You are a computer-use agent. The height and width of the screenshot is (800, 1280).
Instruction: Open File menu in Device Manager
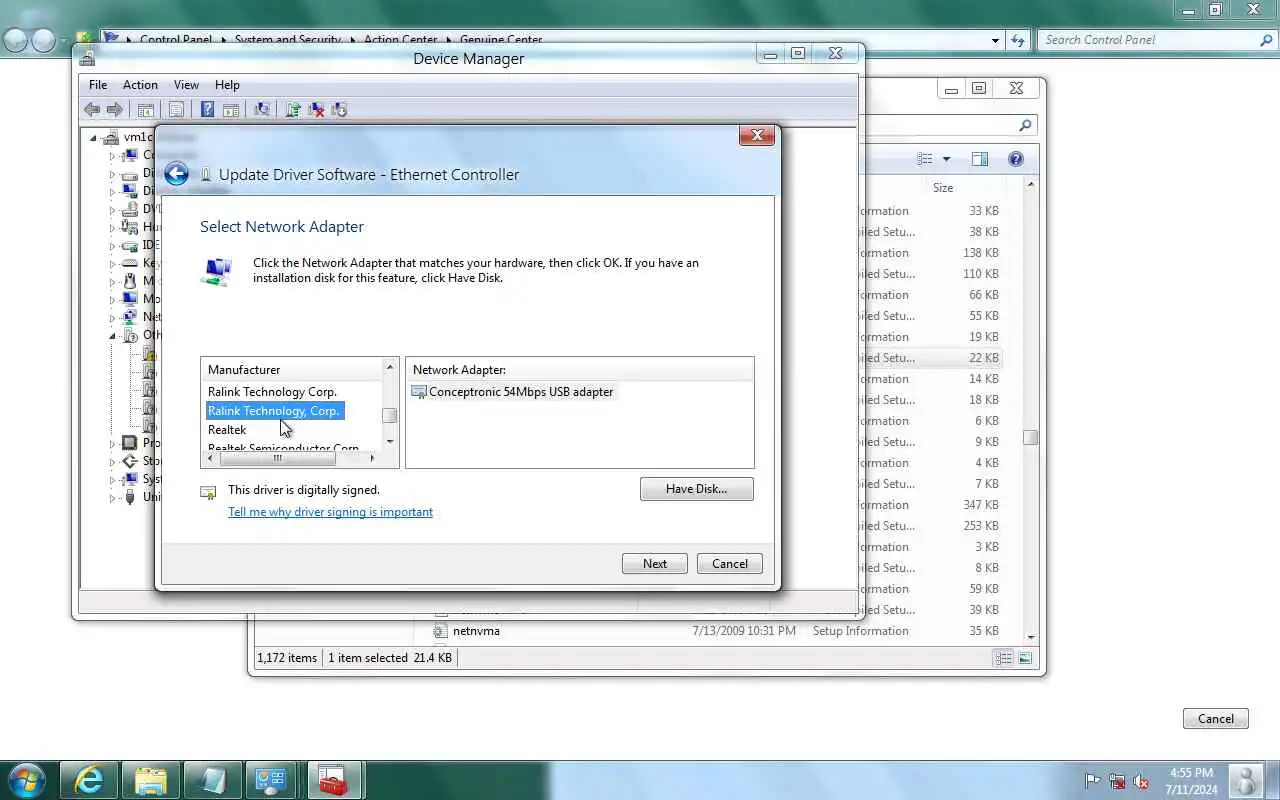point(98,85)
